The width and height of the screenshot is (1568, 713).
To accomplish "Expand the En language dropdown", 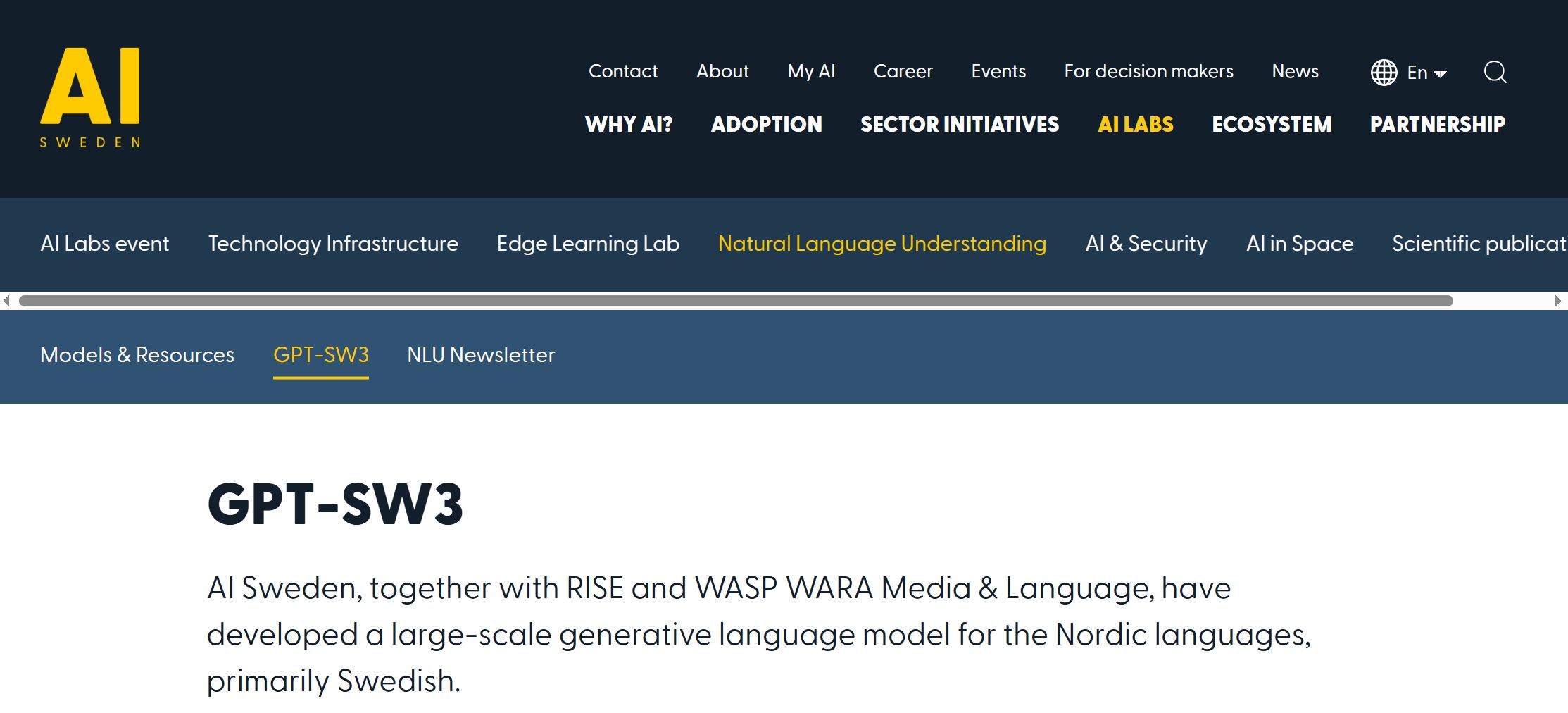I will [1427, 73].
